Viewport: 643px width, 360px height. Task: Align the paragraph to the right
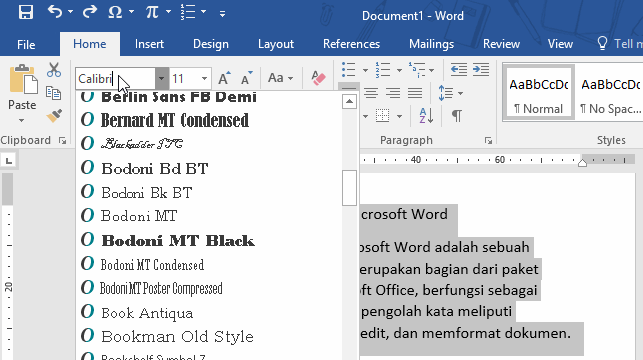pos(393,93)
